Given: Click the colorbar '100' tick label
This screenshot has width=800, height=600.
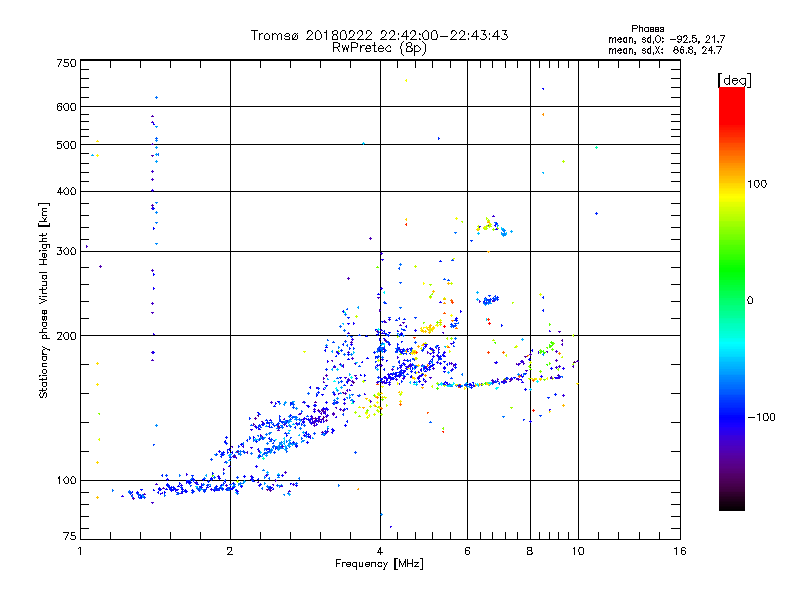Looking at the screenshot, I should [x=757, y=184].
